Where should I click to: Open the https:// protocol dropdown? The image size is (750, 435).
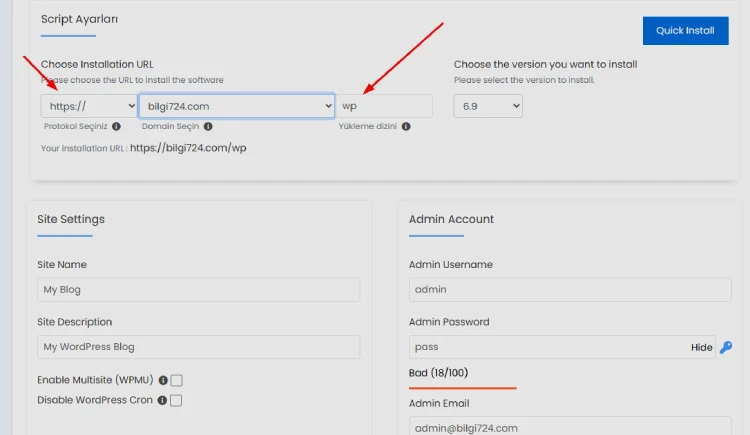point(89,106)
